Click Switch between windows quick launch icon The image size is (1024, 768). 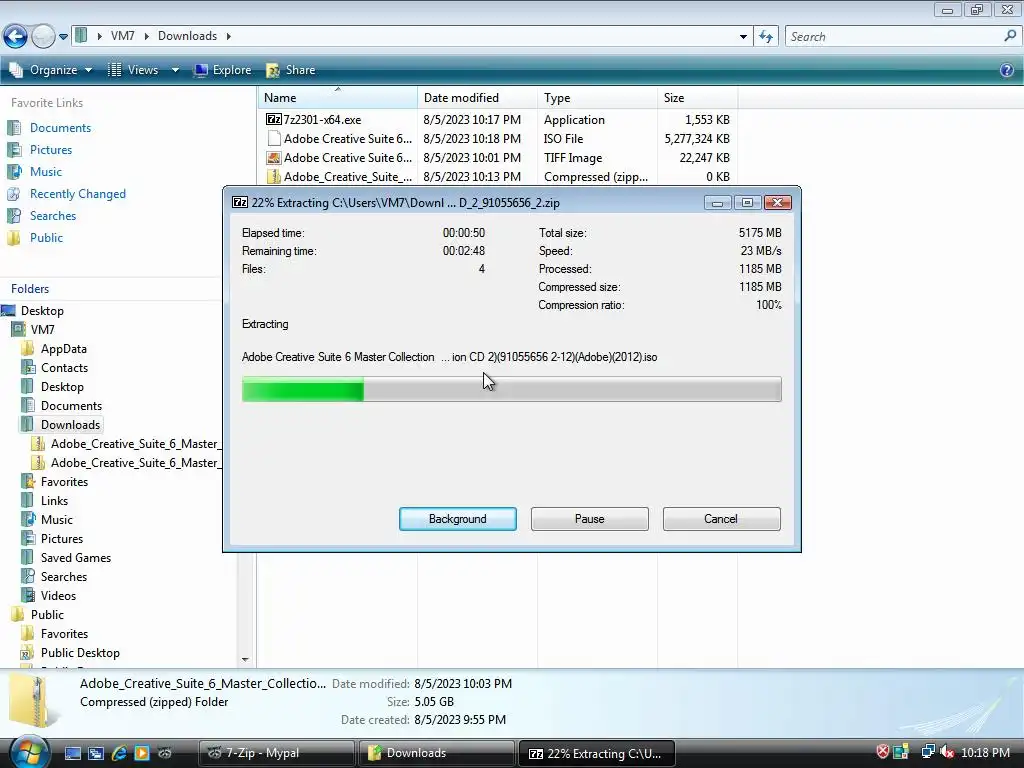point(96,753)
